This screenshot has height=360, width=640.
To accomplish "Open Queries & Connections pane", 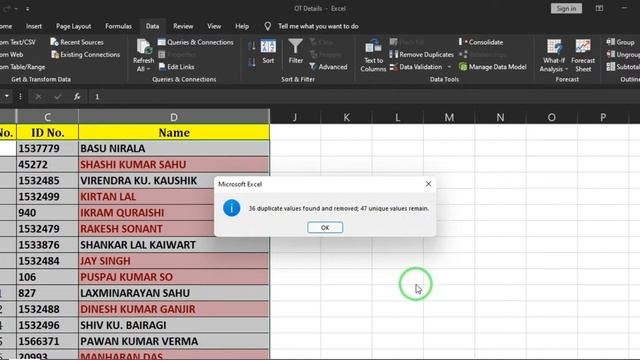I will 196,42.
